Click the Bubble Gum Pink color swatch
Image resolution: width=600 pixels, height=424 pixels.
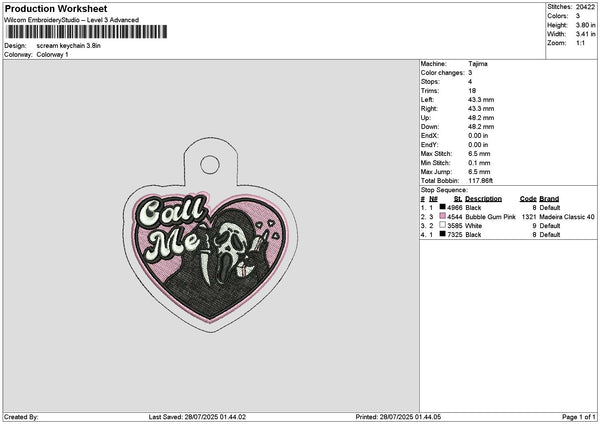point(442,216)
